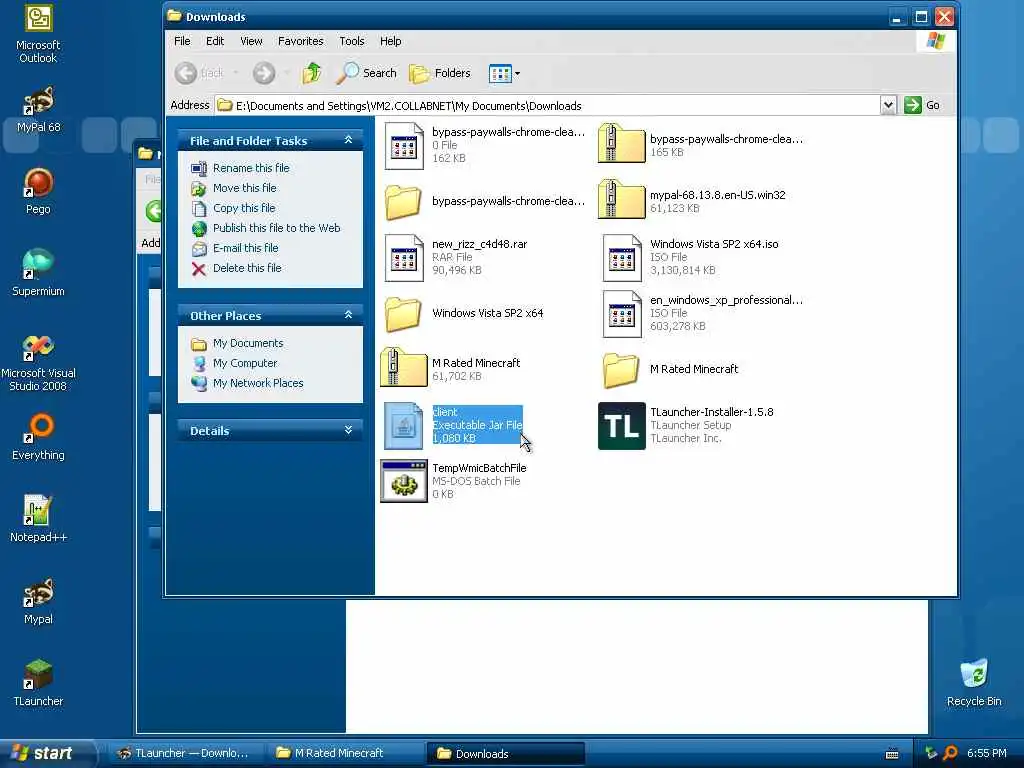Select the en_windows_xp_professional ISO file icon
This screenshot has width=1024, height=768.
tap(622, 314)
